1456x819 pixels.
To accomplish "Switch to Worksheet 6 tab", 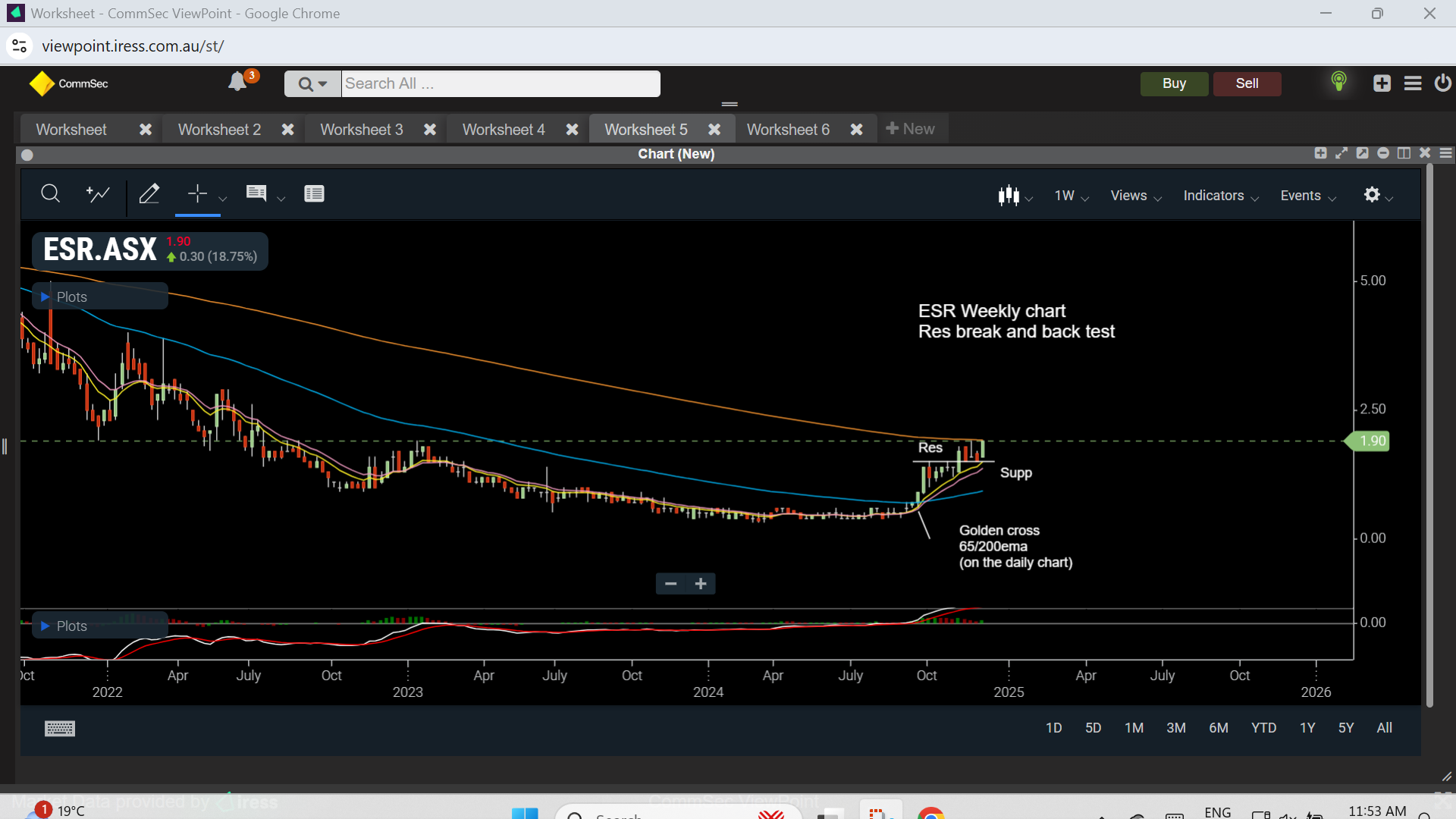I will [x=788, y=130].
